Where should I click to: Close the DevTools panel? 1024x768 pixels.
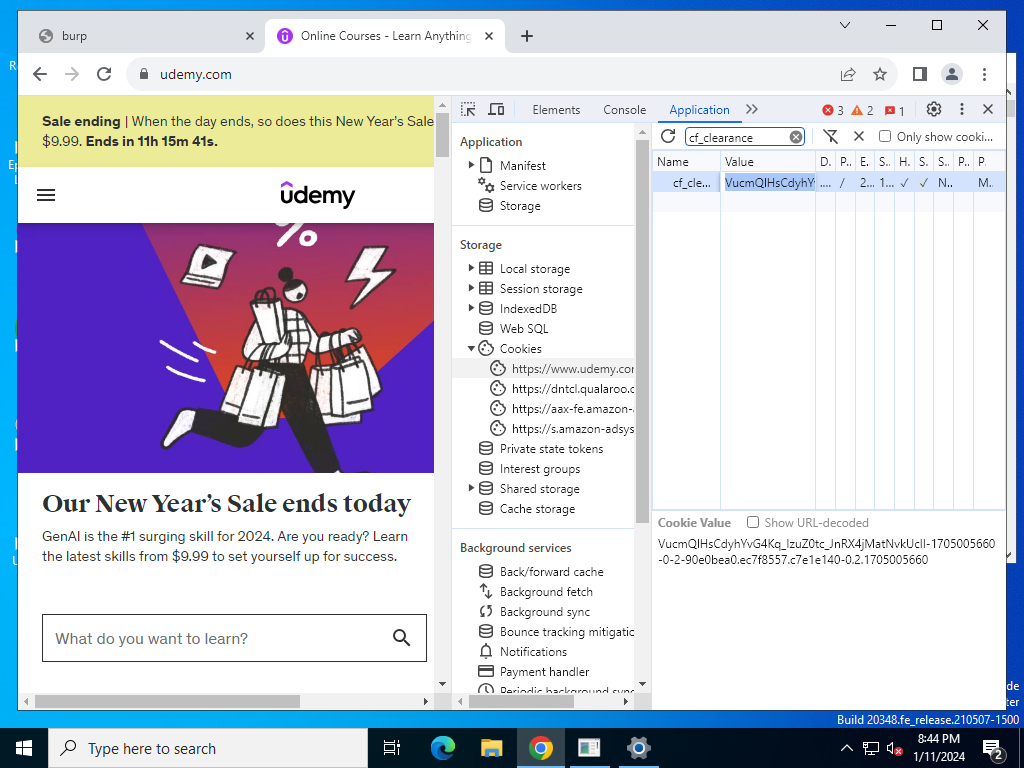point(988,109)
